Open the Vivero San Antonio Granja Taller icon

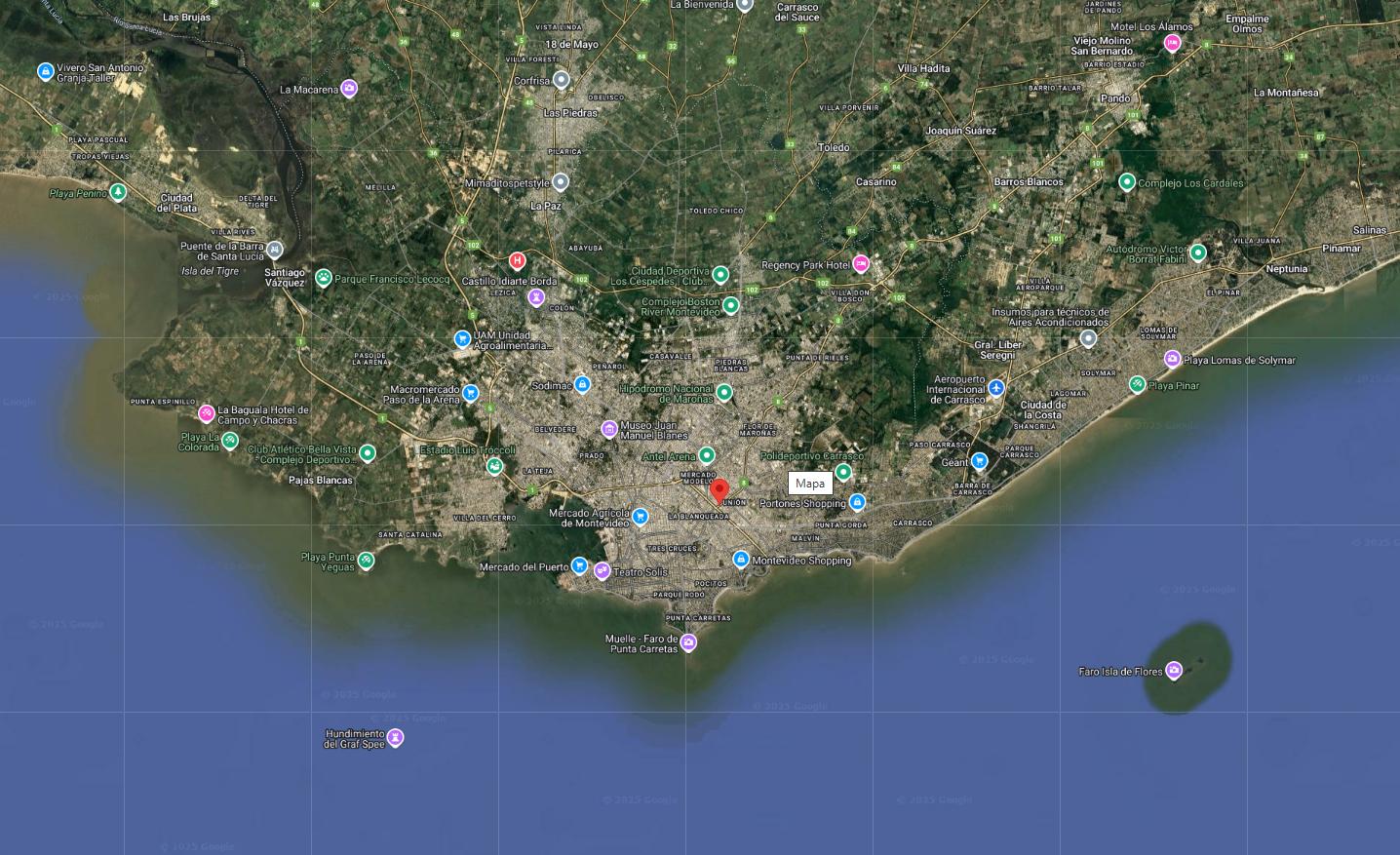[x=45, y=71]
